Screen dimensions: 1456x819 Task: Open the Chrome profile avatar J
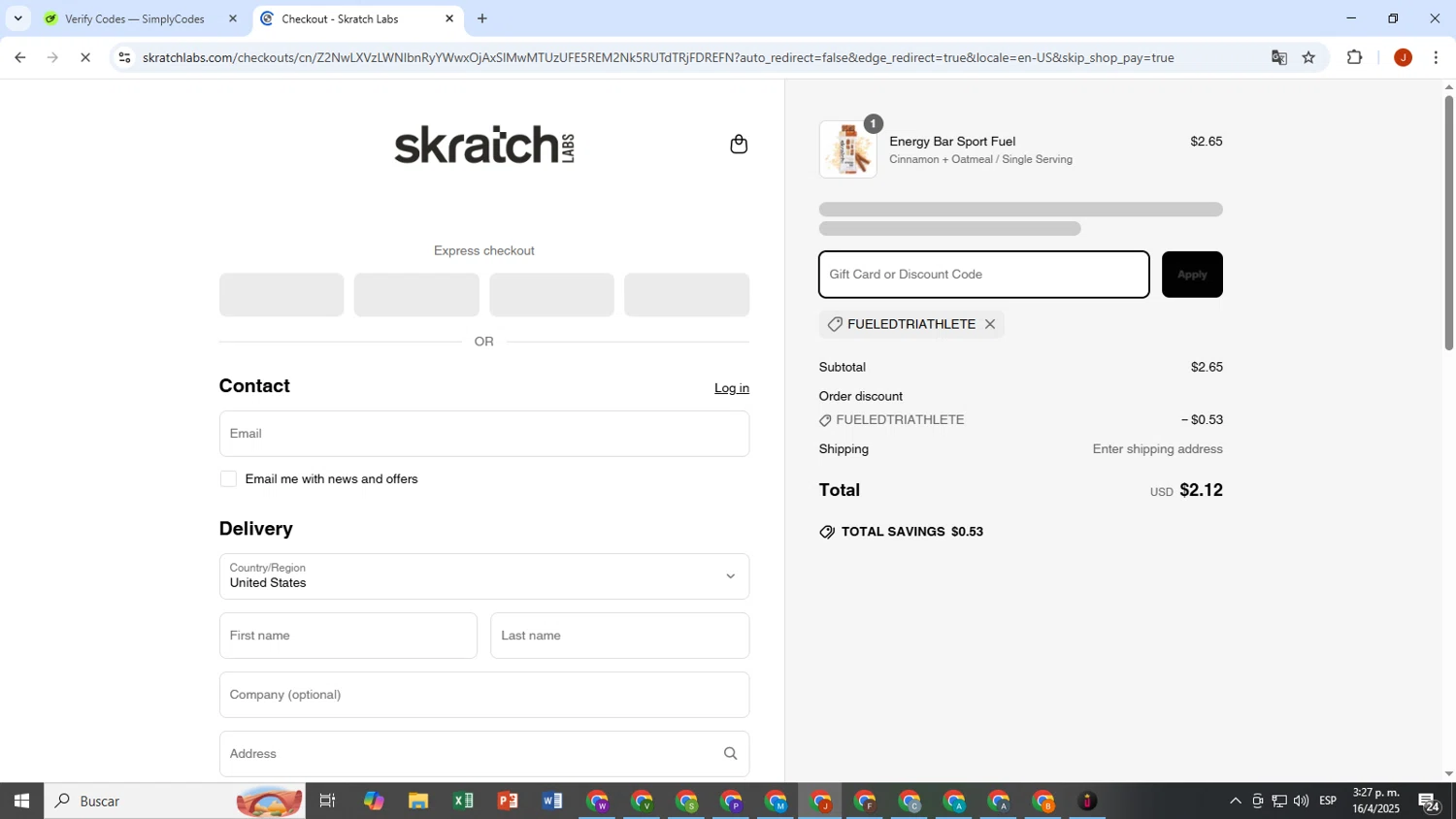pyautogui.click(x=1403, y=58)
